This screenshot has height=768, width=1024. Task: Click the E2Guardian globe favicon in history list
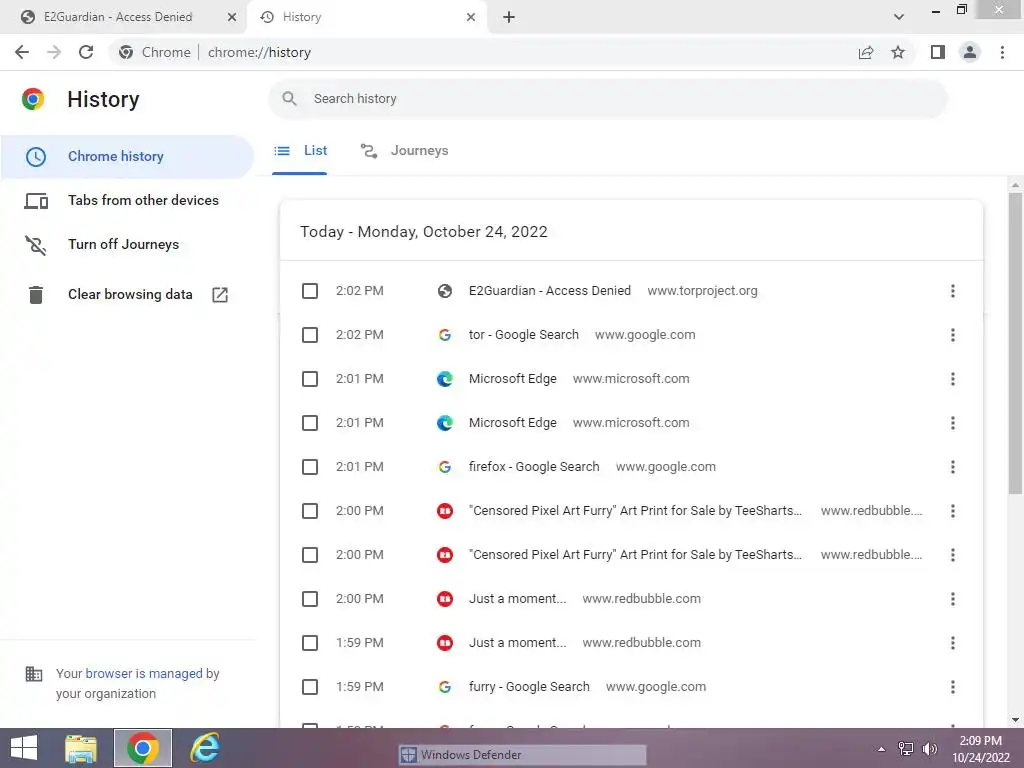445,291
